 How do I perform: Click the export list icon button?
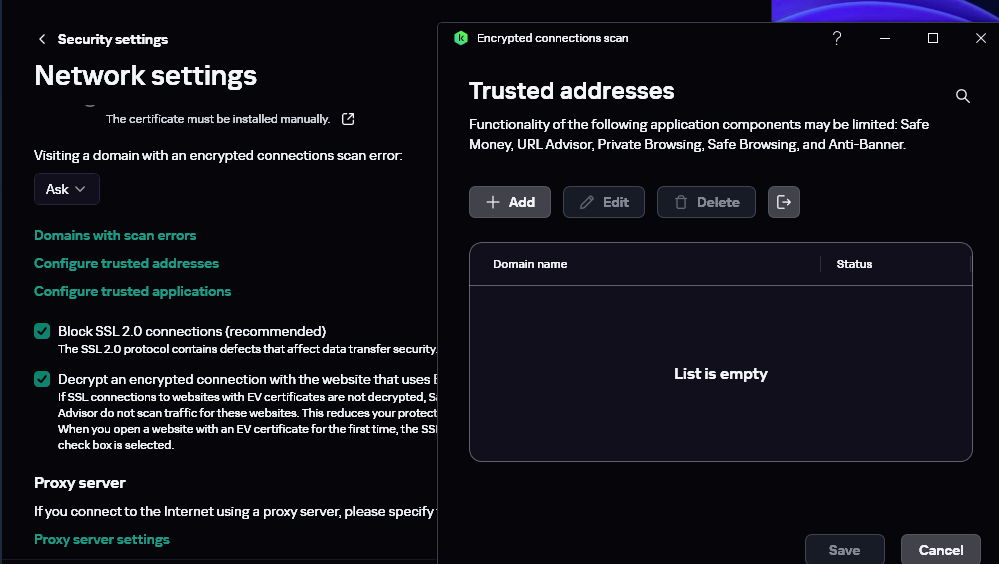pyautogui.click(x=784, y=202)
